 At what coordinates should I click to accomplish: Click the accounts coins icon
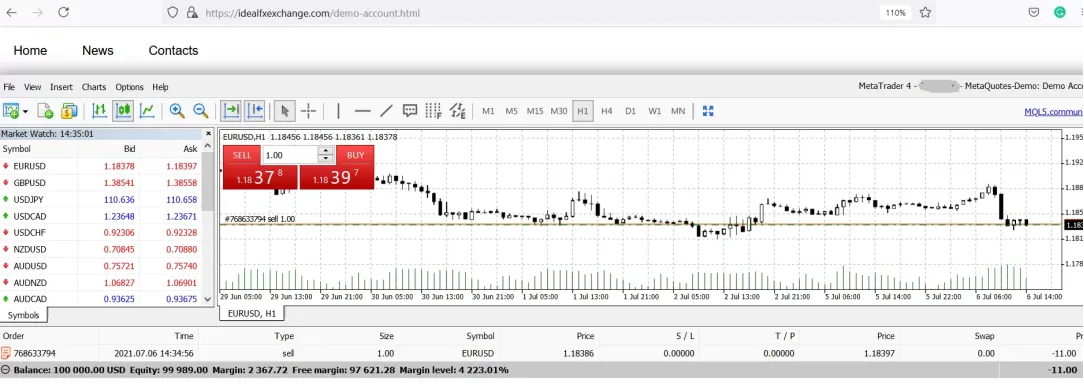69,111
